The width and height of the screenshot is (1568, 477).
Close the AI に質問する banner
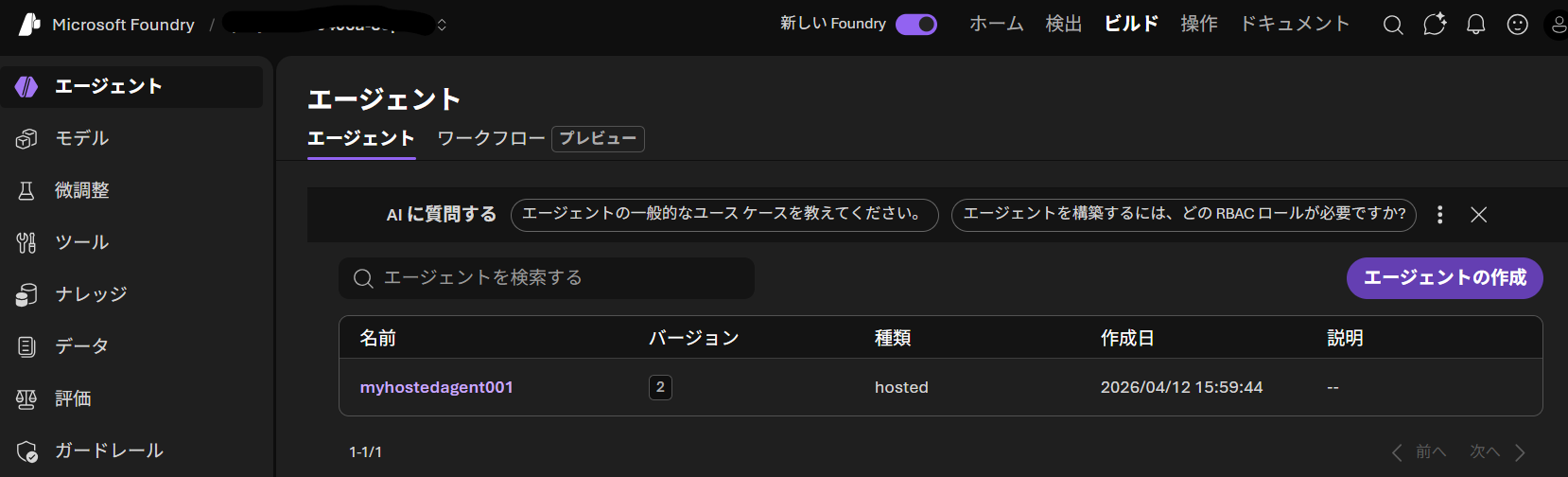pyautogui.click(x=1479, y=215)
